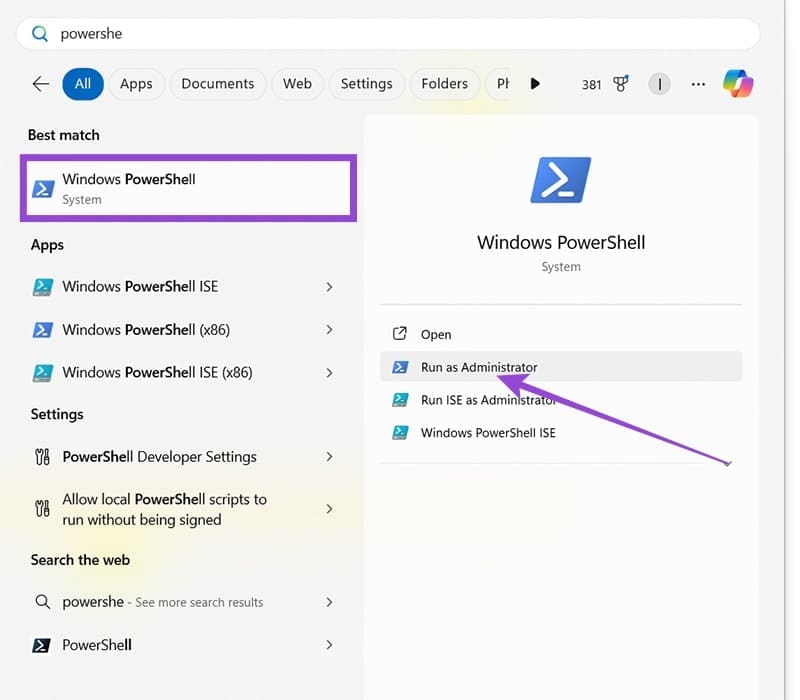This screenshot has height=700, width=800.
Task: Click the PowerShell Developer Settings tools icon
Action: 42,457
